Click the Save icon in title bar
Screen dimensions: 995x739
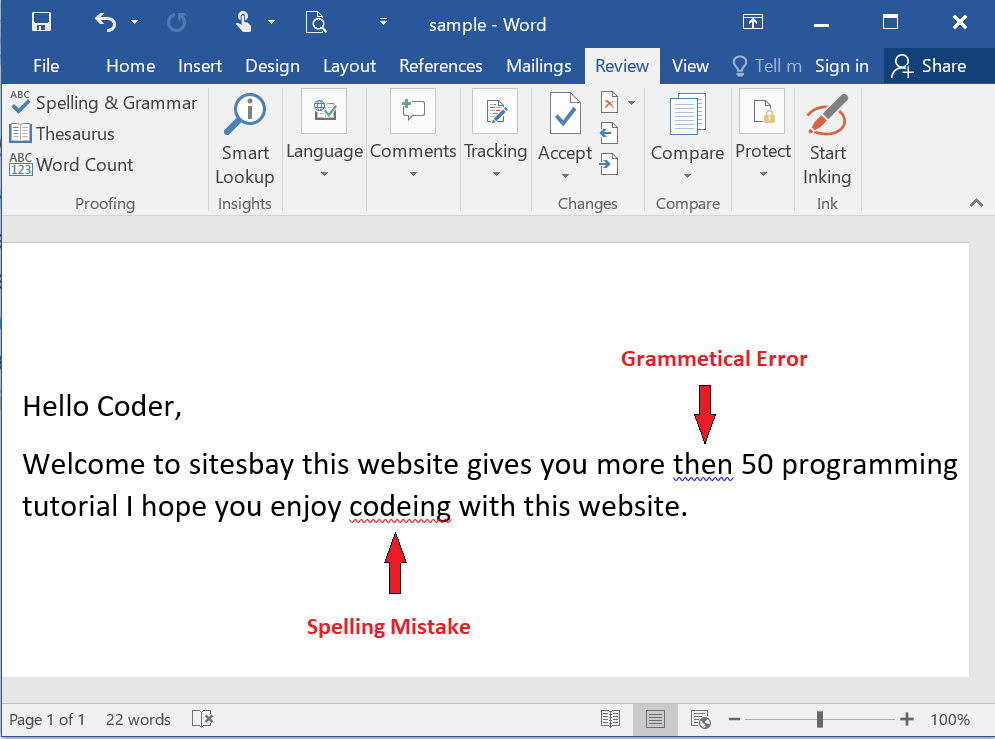click(42, 22)
